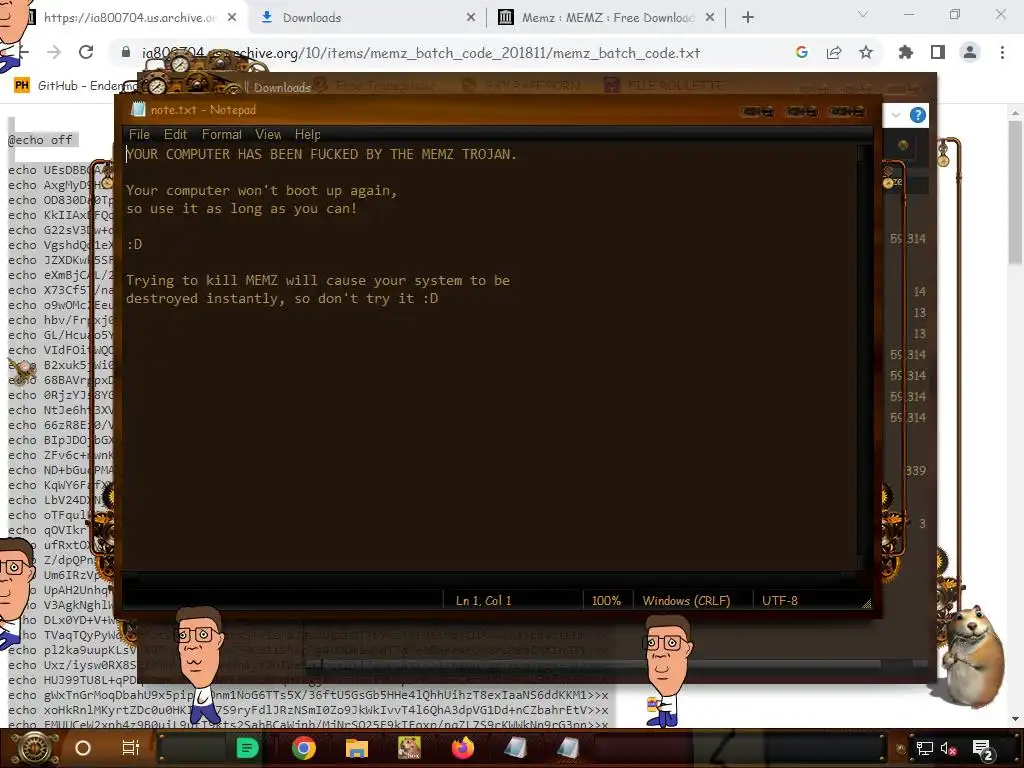Click the UTF-8 encoding status entry

point(780,601)
